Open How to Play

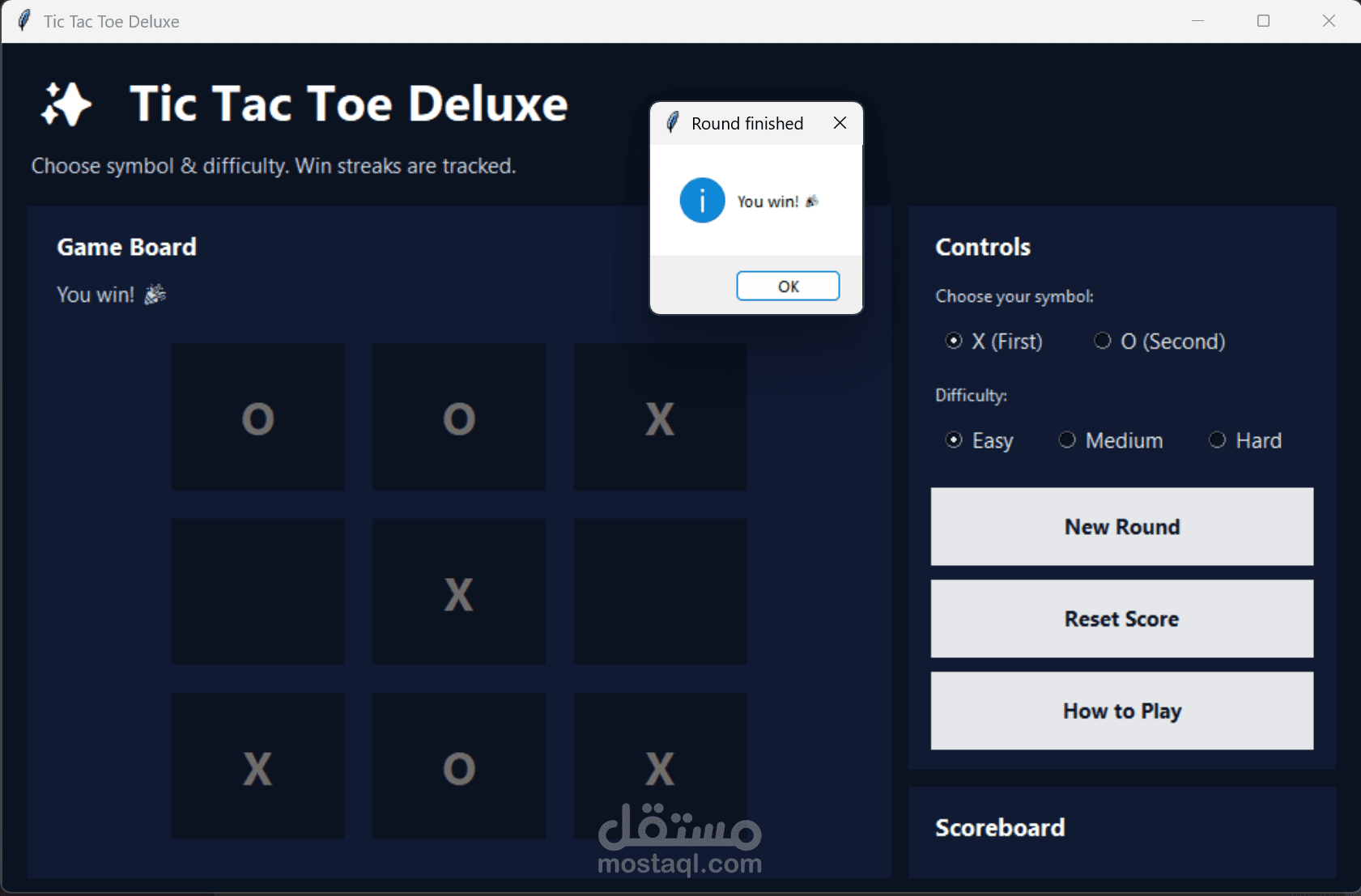click(x=1121, y=710)
